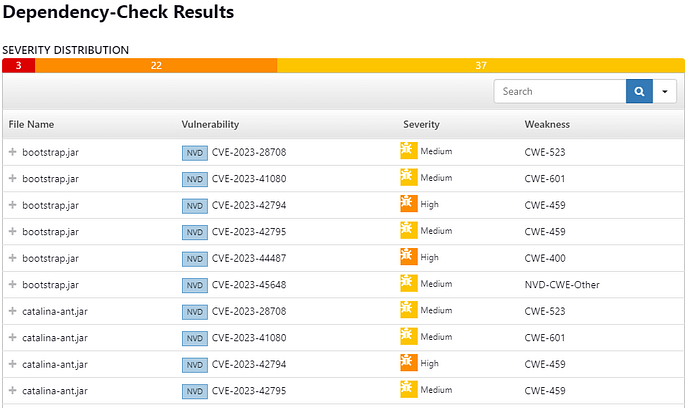This screenshot has height=408, width=700.
Task: Expand bootstrap.jar row for CVE-2023-44487
Action: click(12, 258)
